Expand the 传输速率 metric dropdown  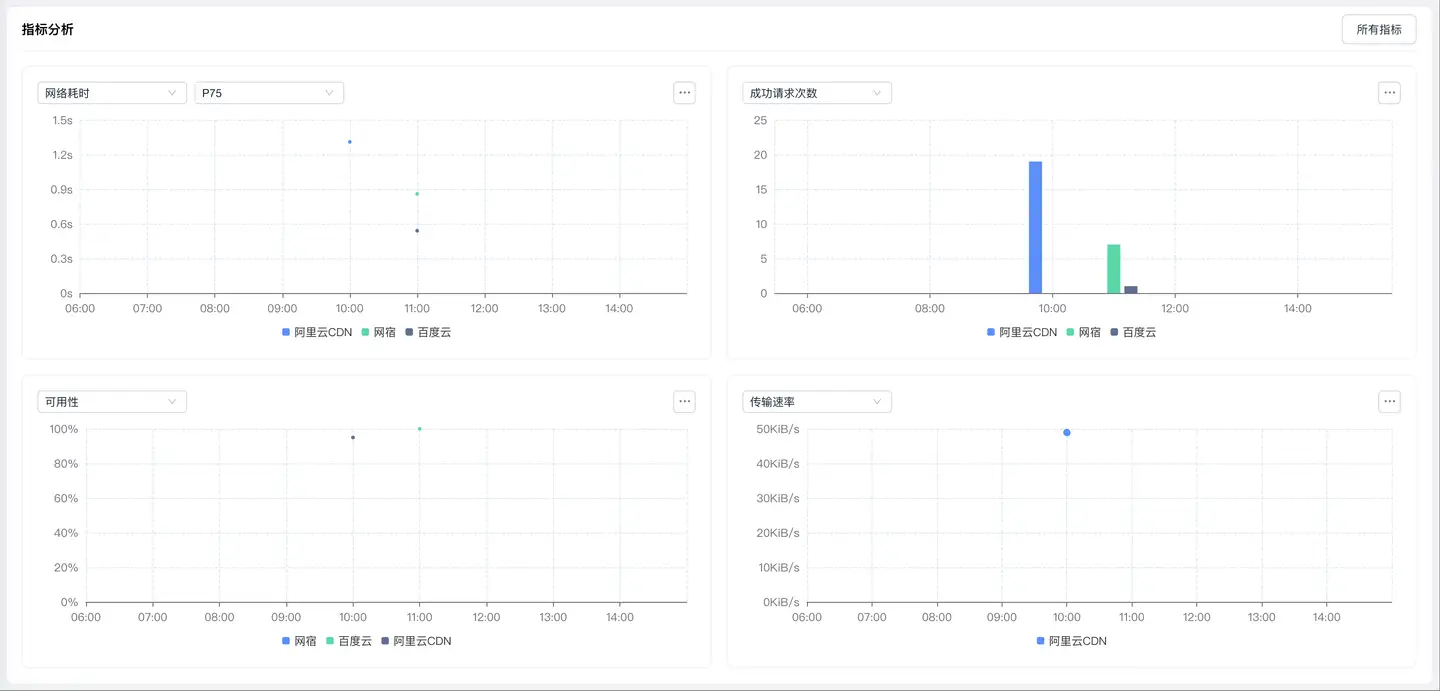pyautogui.click(x=816, y=402)
